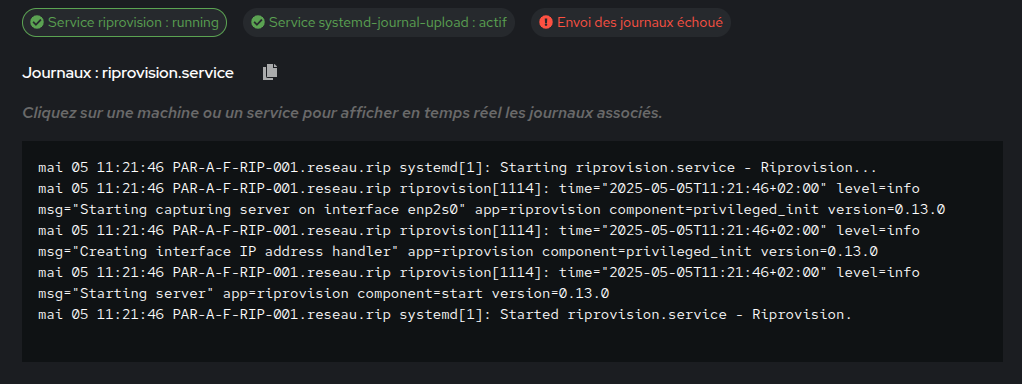This screenshot has height=384, width=1022.
Task: Copy riprovision.service logs with the clipboard icon
Action: coord(270,72)
